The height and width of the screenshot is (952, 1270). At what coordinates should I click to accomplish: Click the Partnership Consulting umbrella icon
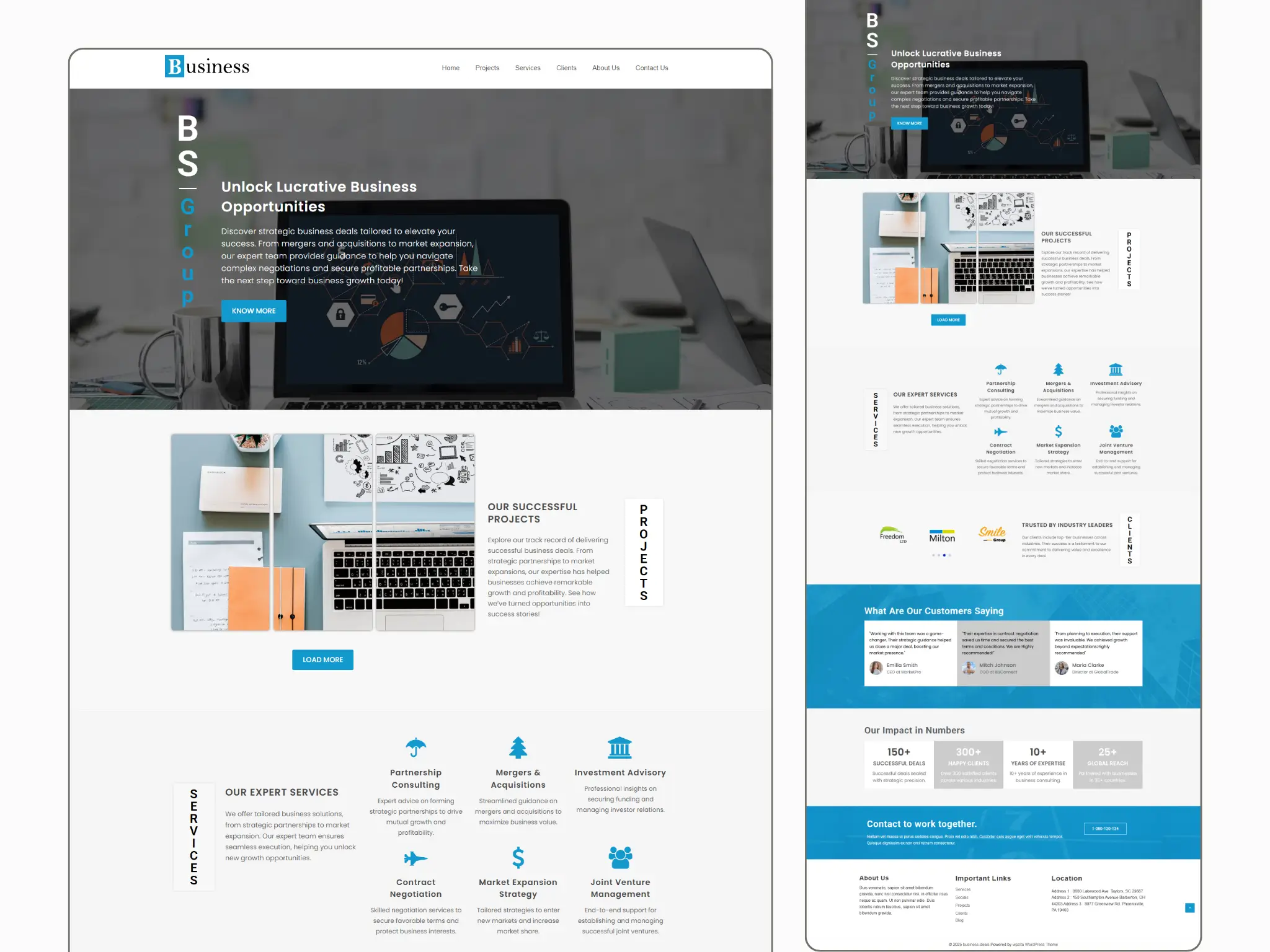click(x=415, y=747)
